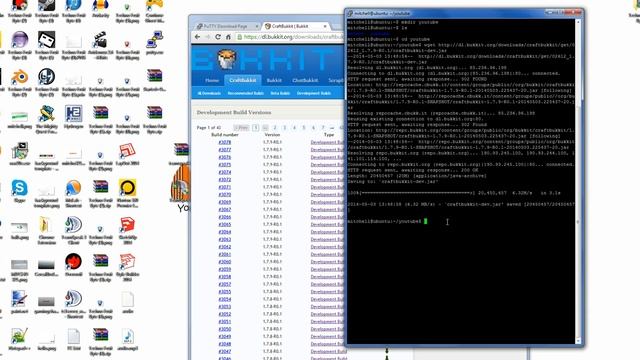640x360 pixels.
Task: Show Development Builds list
Action: coord(313,93)
